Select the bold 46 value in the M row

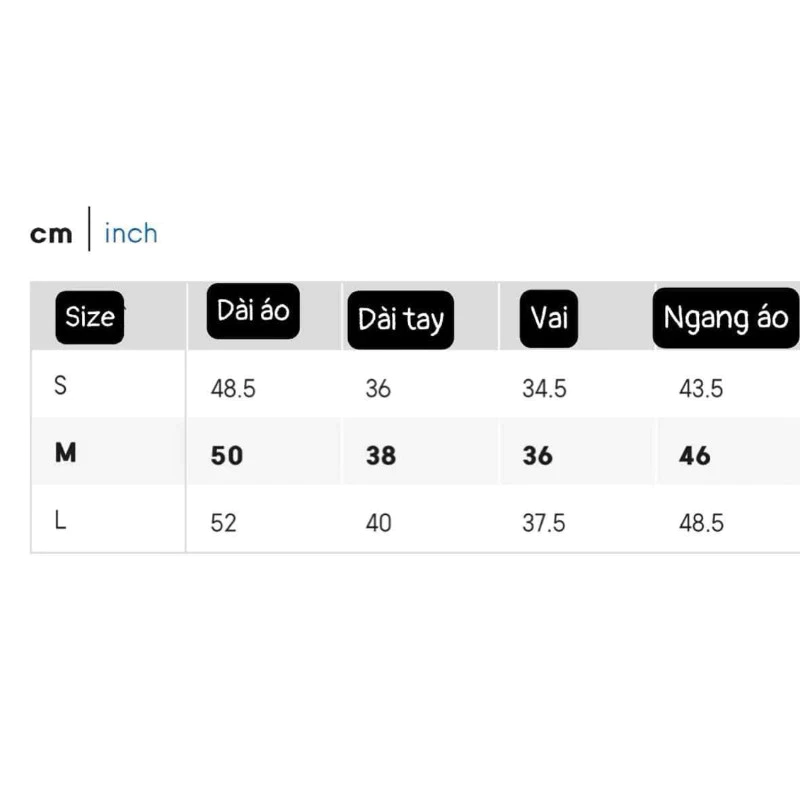point(695,455)
